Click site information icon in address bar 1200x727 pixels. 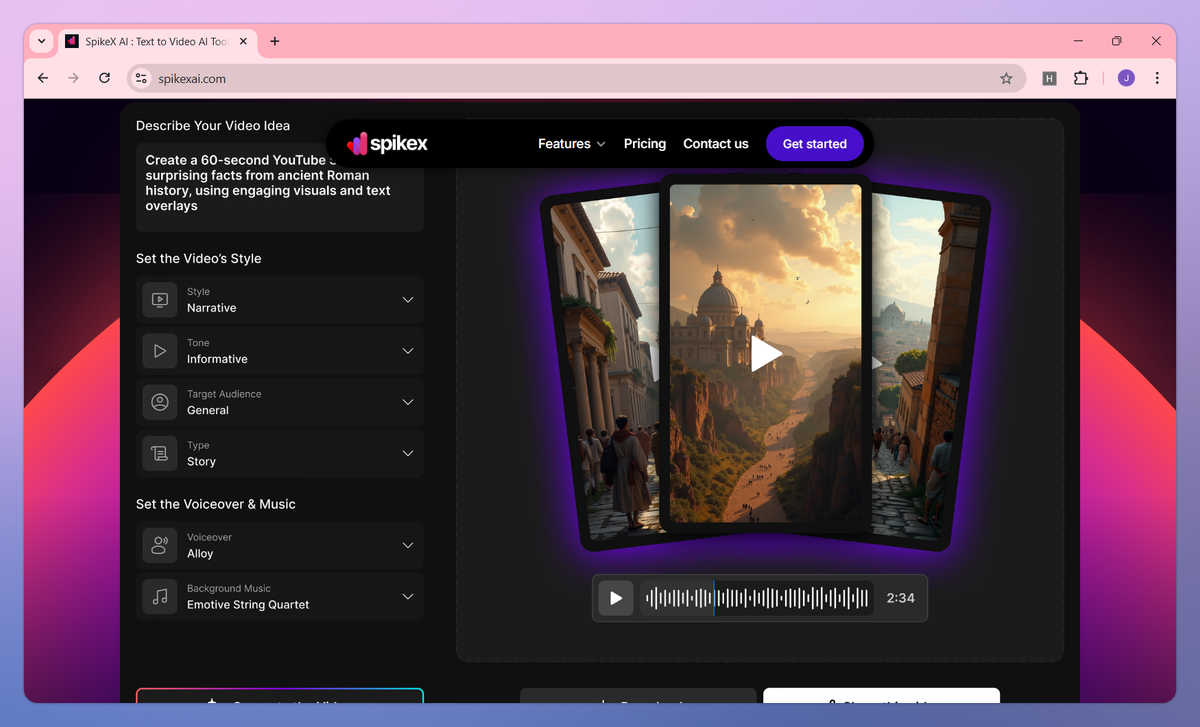(x=142, y=78)
